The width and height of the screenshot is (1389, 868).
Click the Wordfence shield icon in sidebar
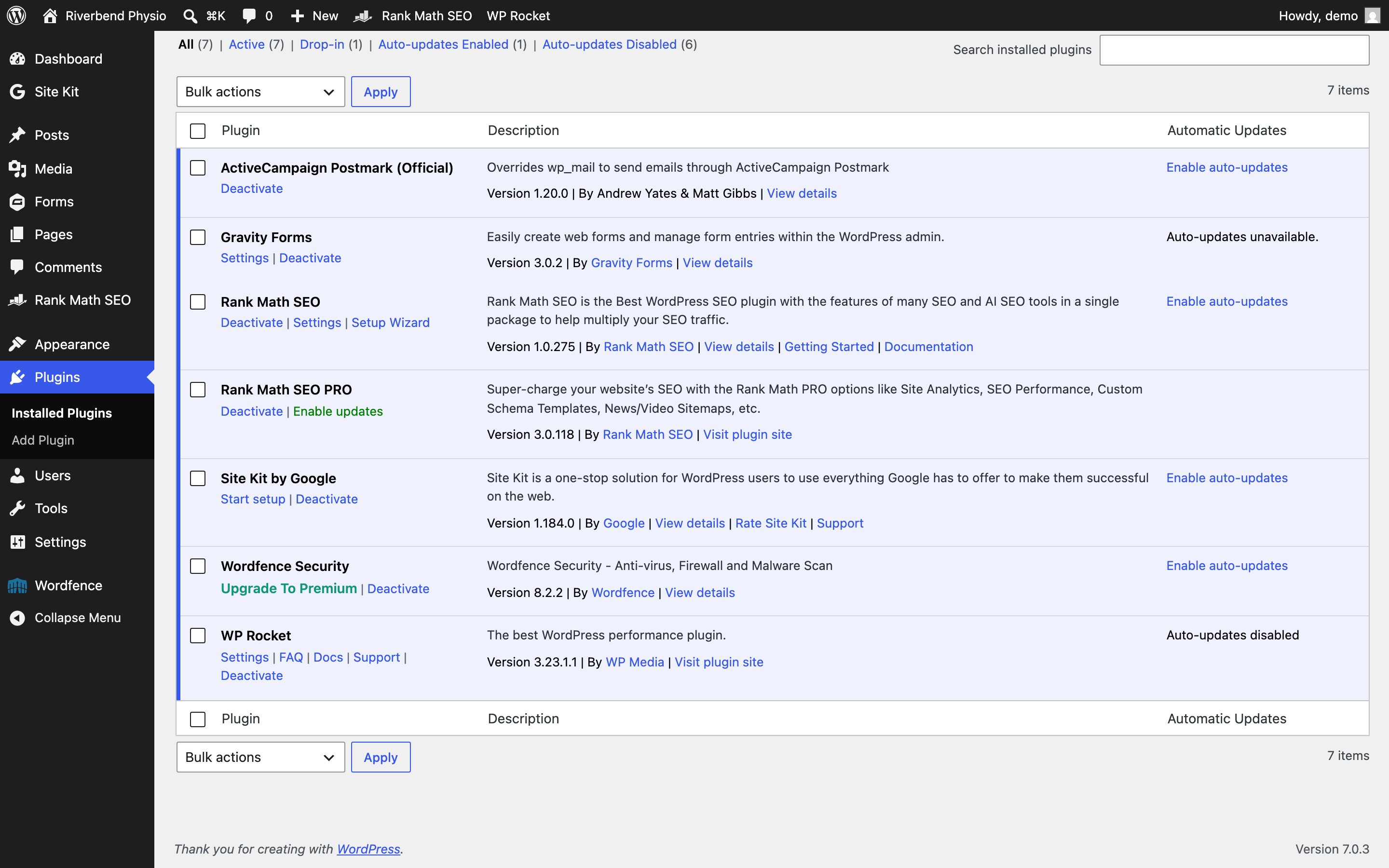point(18,585)
